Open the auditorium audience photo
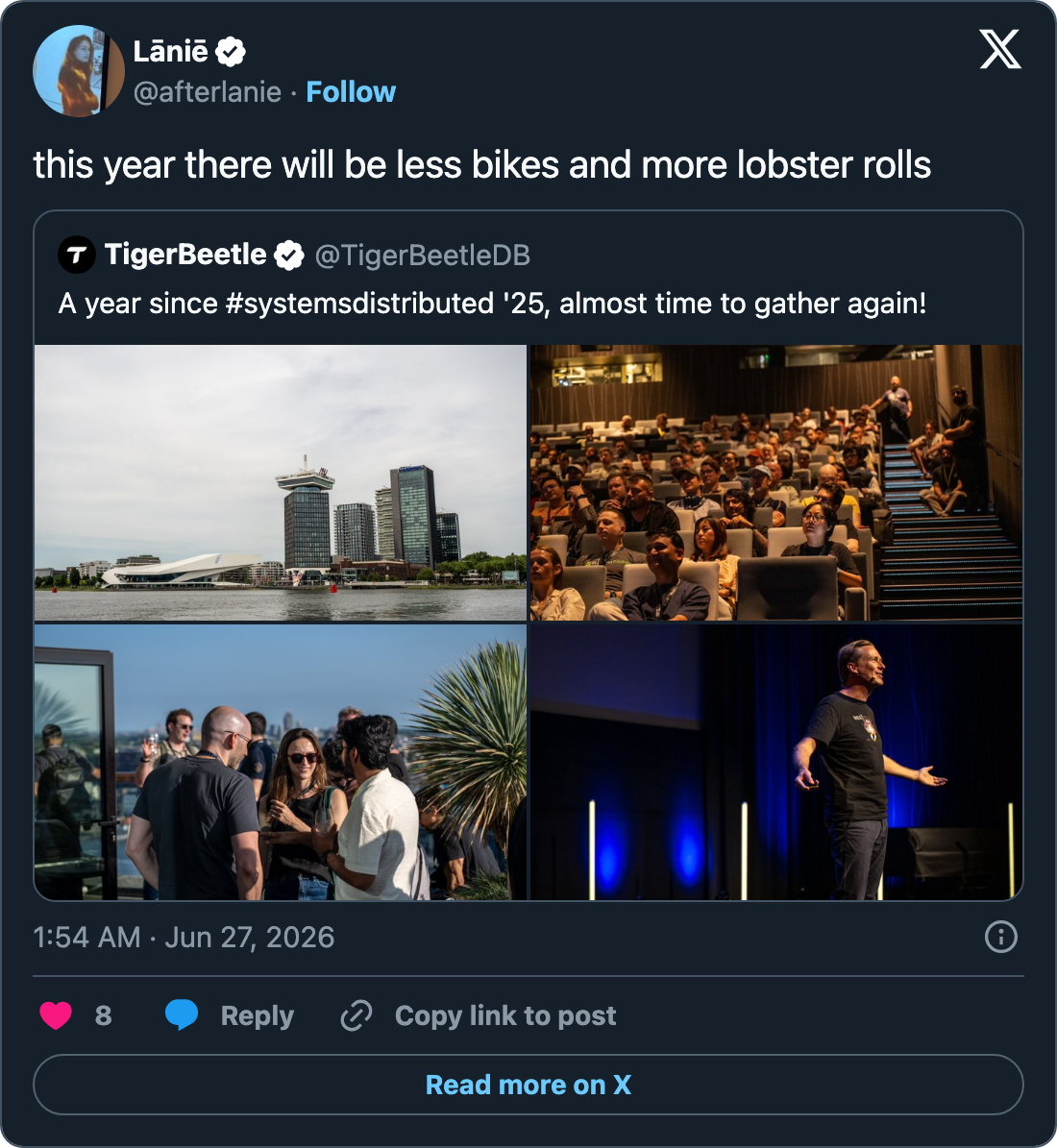This screenshot has height=1148, width=1057. pos(776,482)
